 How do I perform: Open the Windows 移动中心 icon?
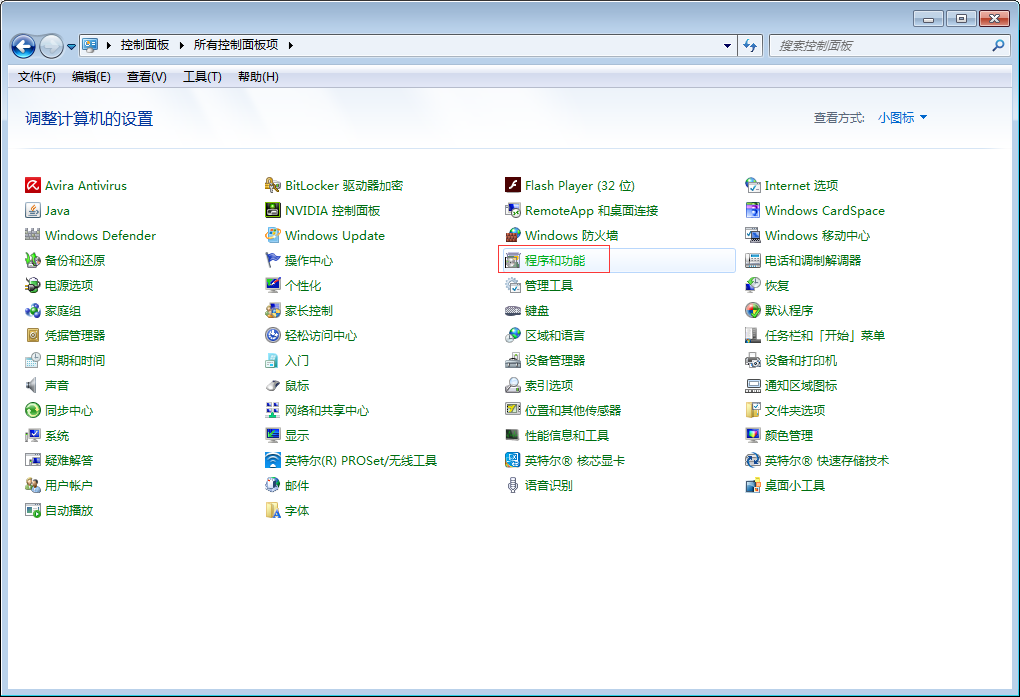(x=753, y=235)
